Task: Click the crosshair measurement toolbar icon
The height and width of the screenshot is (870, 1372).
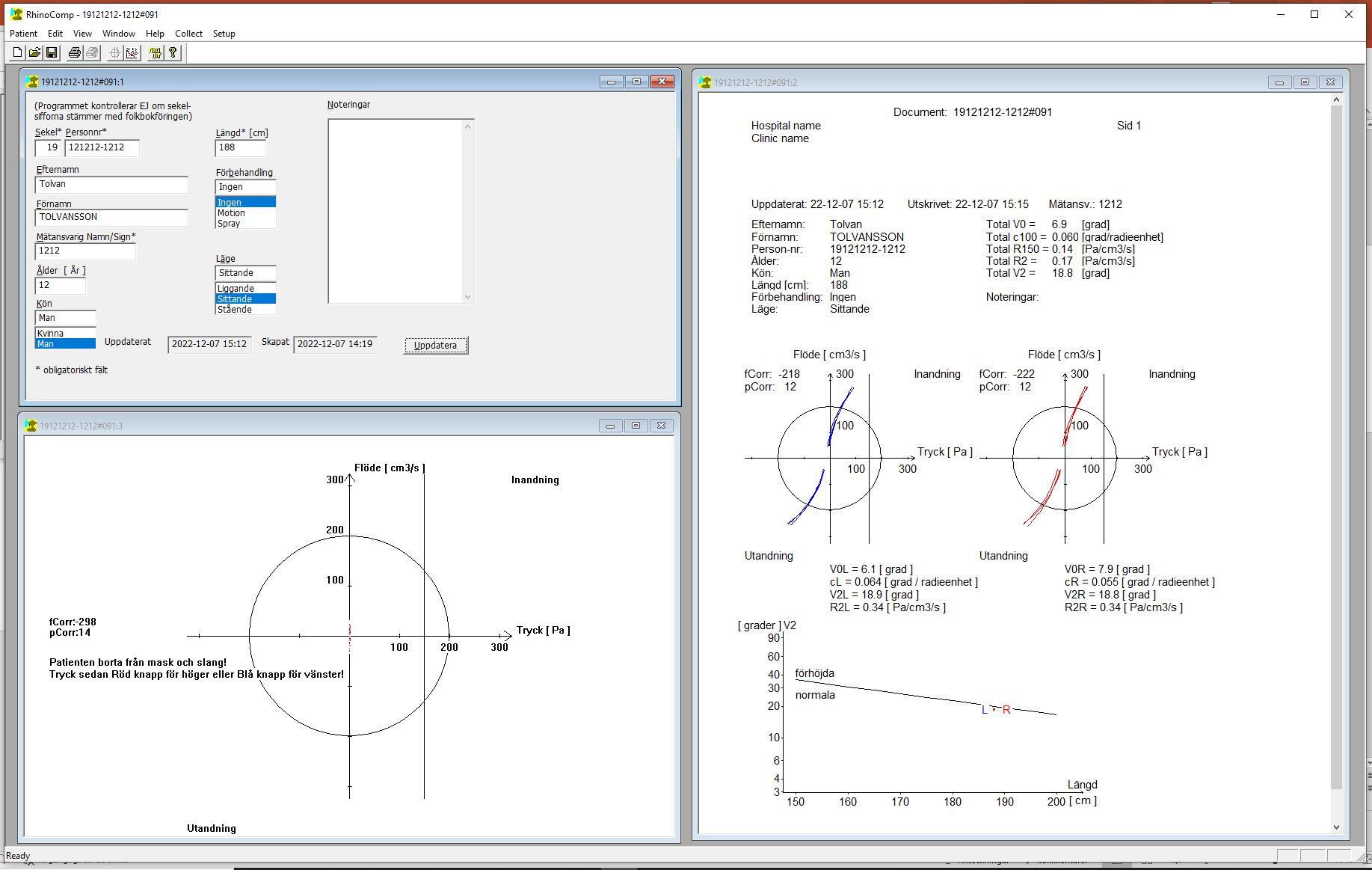Action: [x=114, y=52]
